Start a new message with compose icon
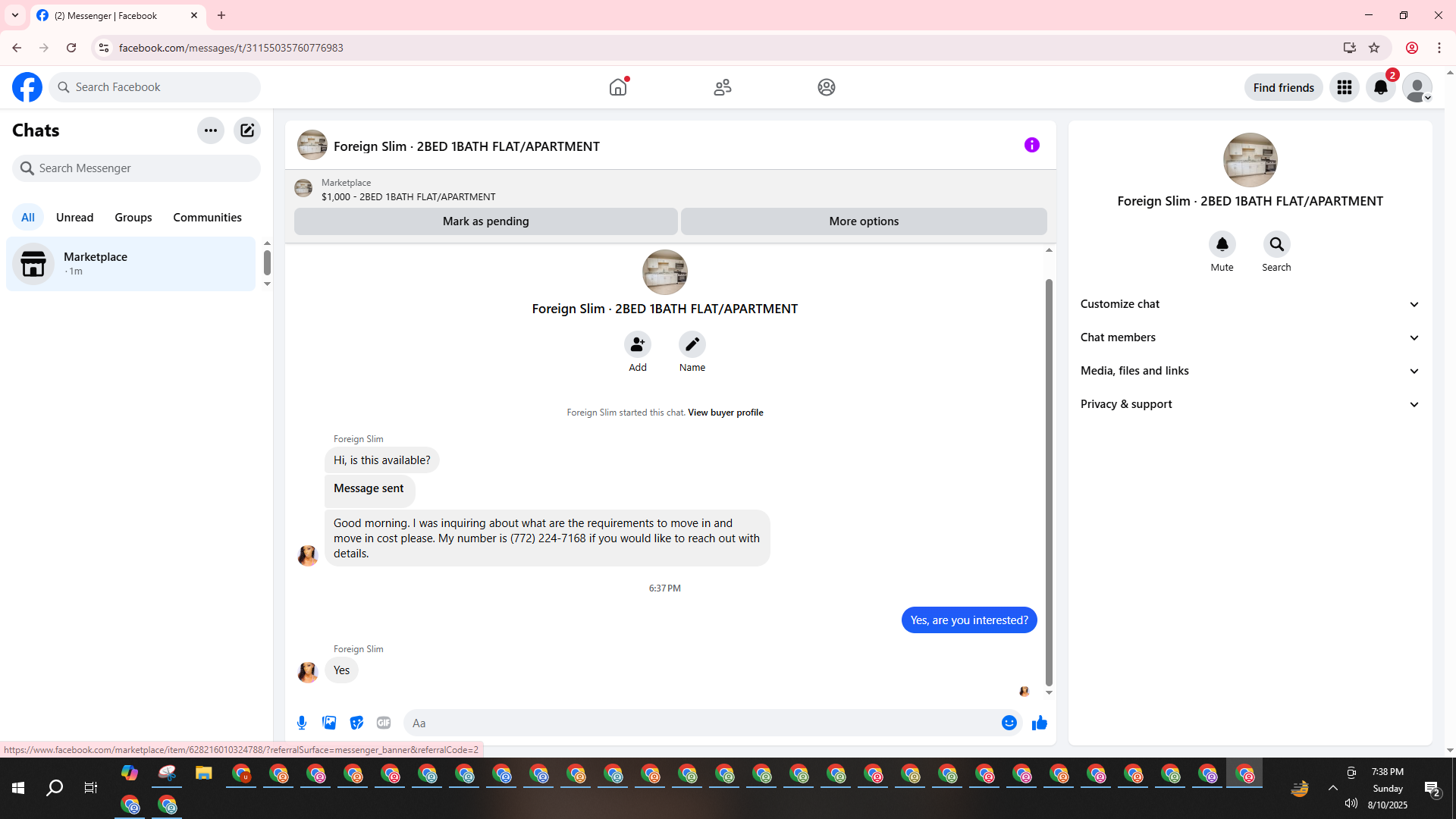The height and width of the screenshot is (819, 1456). coord(247,130)
